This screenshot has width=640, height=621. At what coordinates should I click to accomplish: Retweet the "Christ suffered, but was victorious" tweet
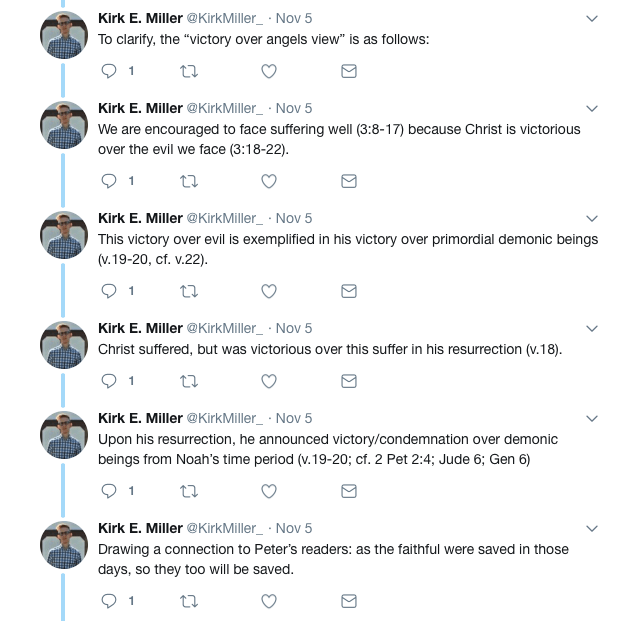tap(187, 381)
